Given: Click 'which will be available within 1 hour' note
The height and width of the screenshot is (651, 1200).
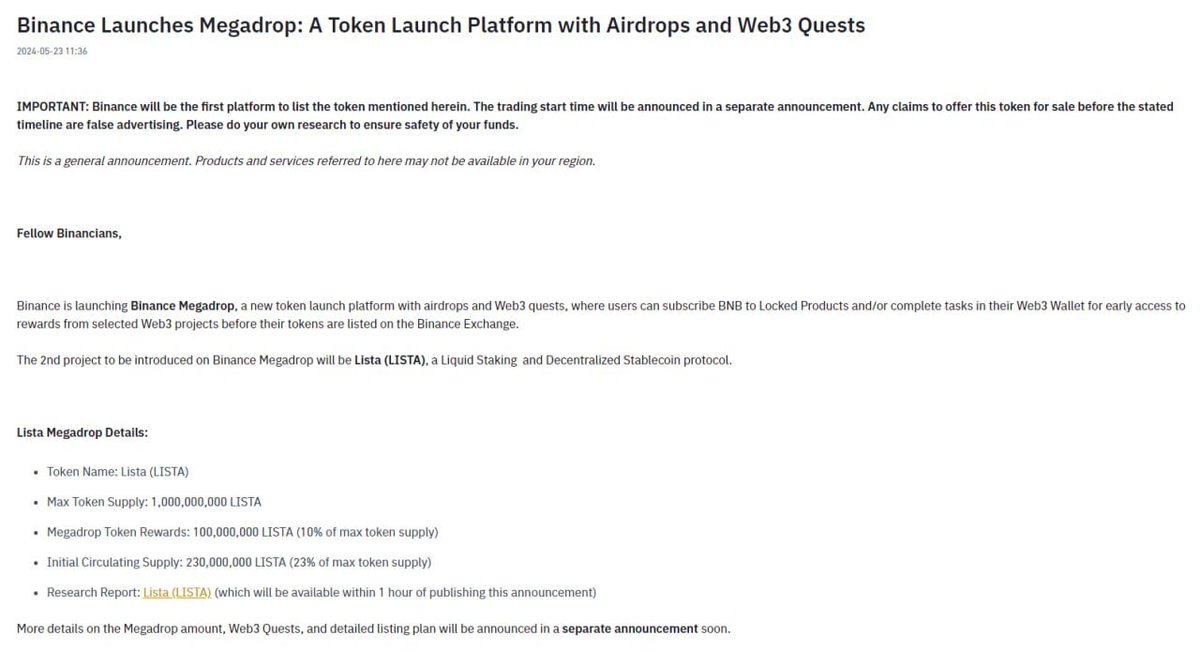Looking at the screenshot, I should point(405,592).
